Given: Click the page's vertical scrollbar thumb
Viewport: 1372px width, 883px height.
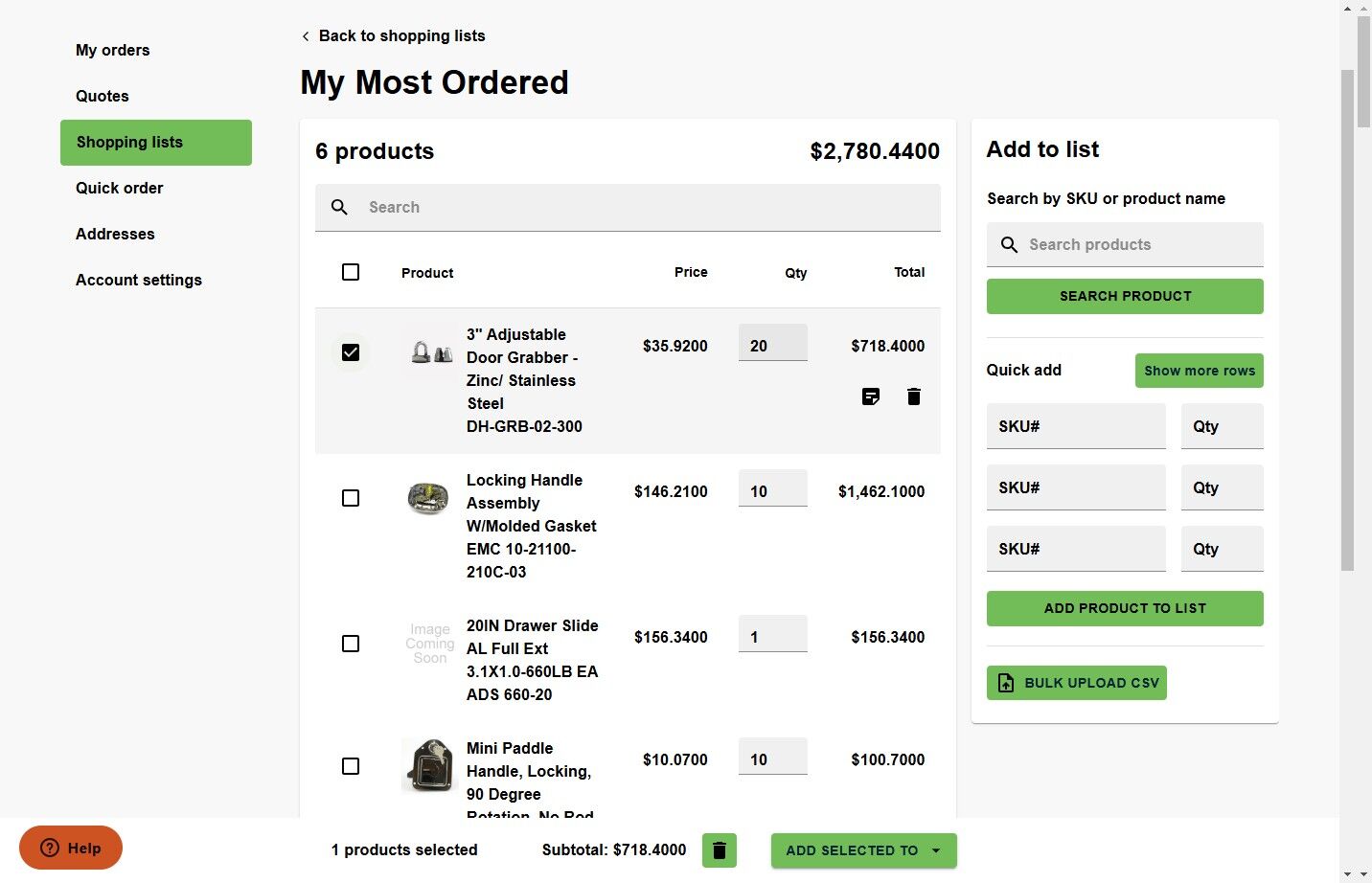Looking at the screenshot, I should 1347,316.
